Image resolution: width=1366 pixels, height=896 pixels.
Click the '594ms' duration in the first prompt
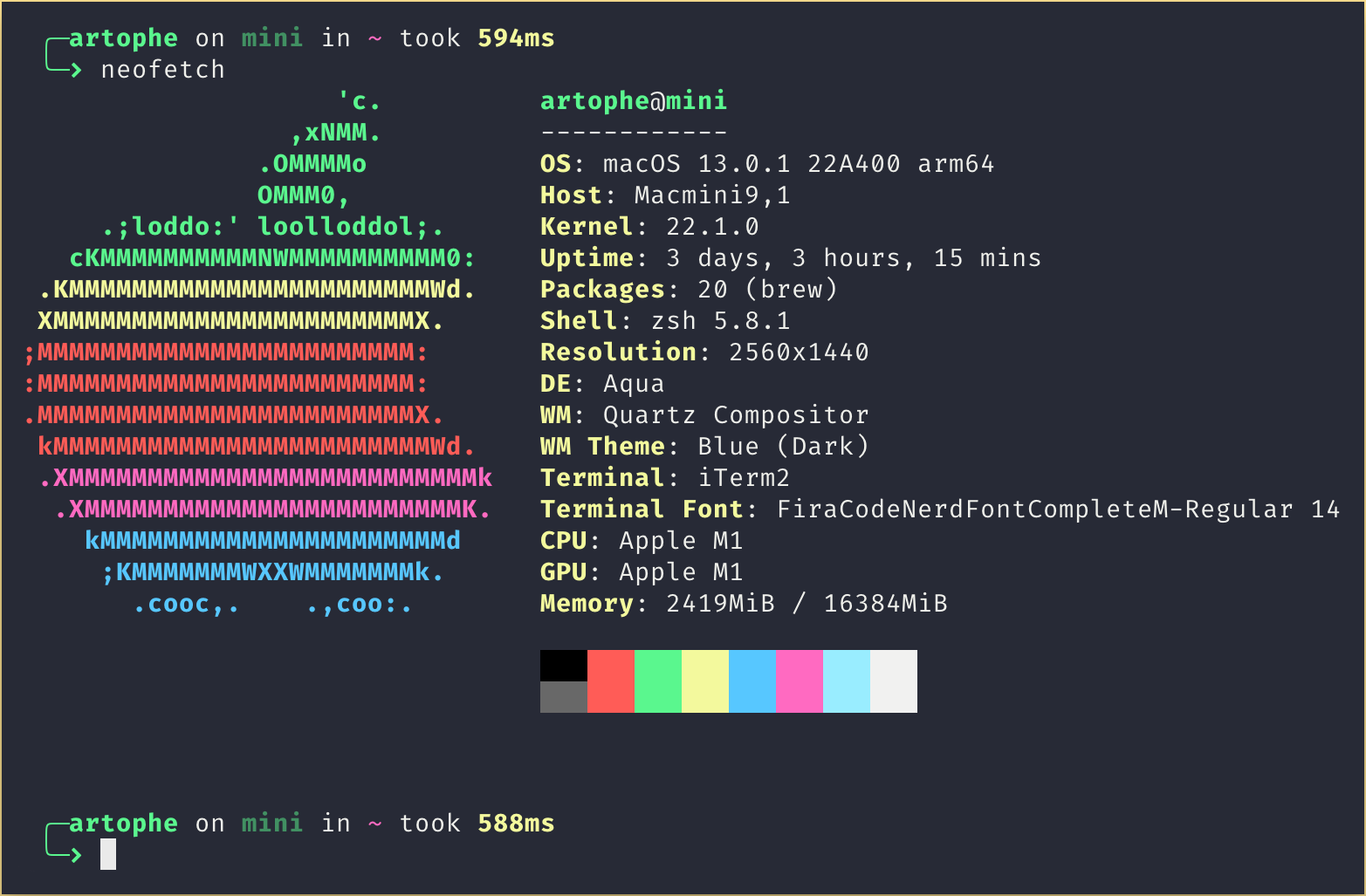coord(516,38)
